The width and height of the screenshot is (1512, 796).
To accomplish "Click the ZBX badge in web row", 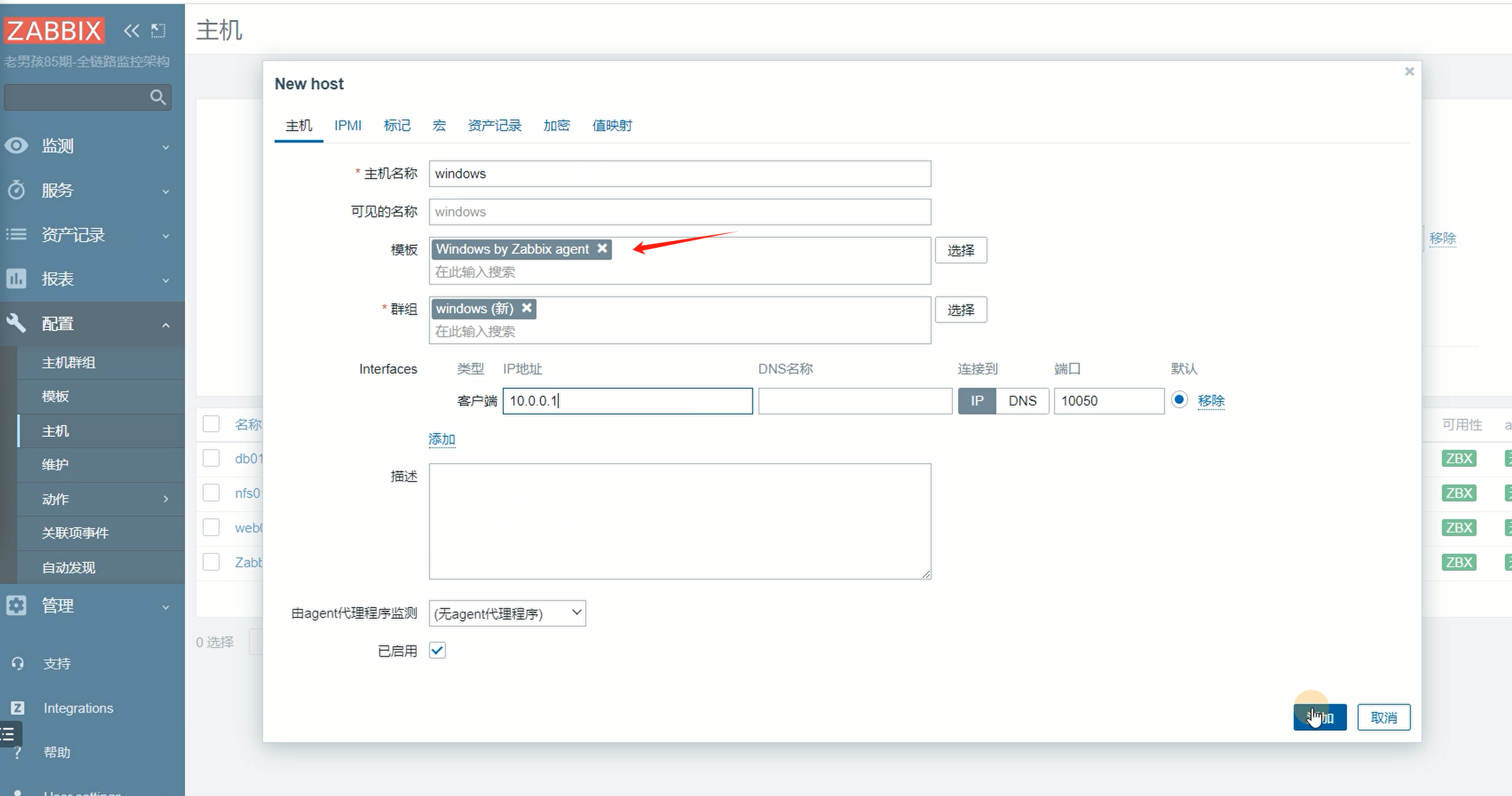I will click(1459, 528).
